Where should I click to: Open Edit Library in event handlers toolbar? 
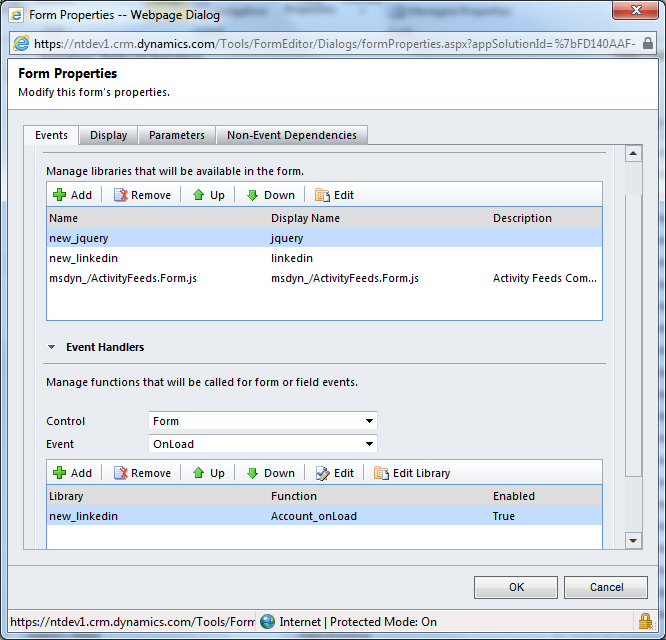point(412,473)
